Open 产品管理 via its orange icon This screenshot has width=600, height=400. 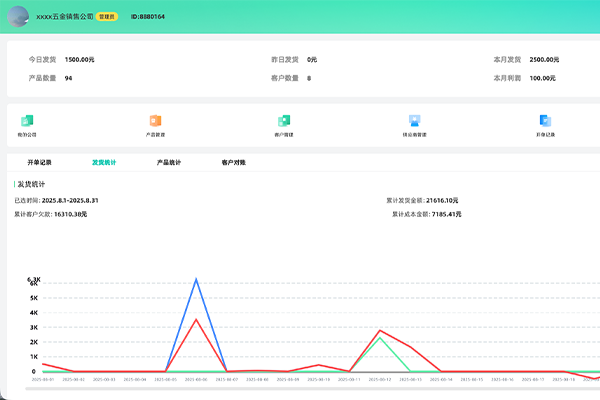coord(155,121)
